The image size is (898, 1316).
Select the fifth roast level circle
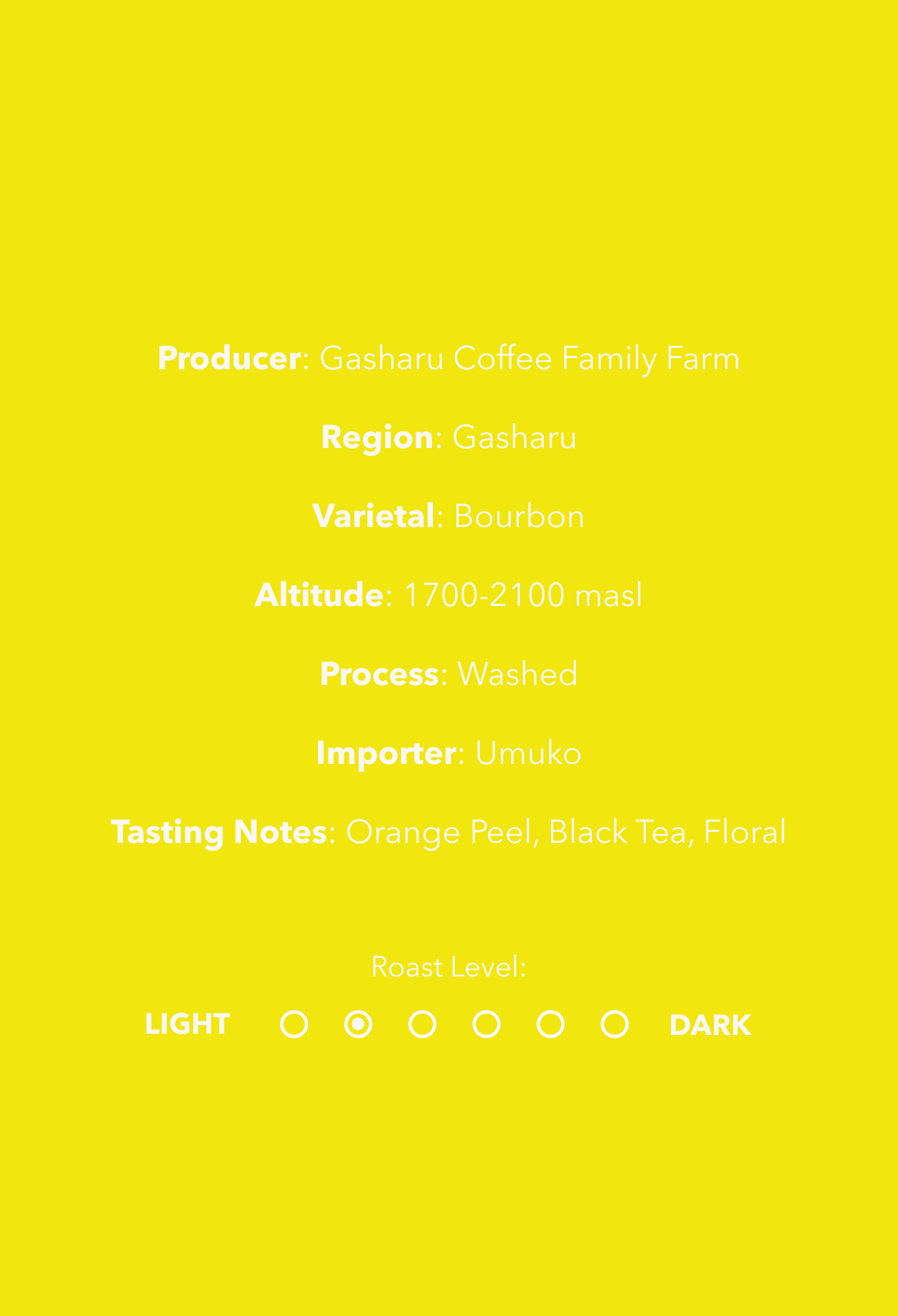pyautogui.click(x=550, y=1025)
